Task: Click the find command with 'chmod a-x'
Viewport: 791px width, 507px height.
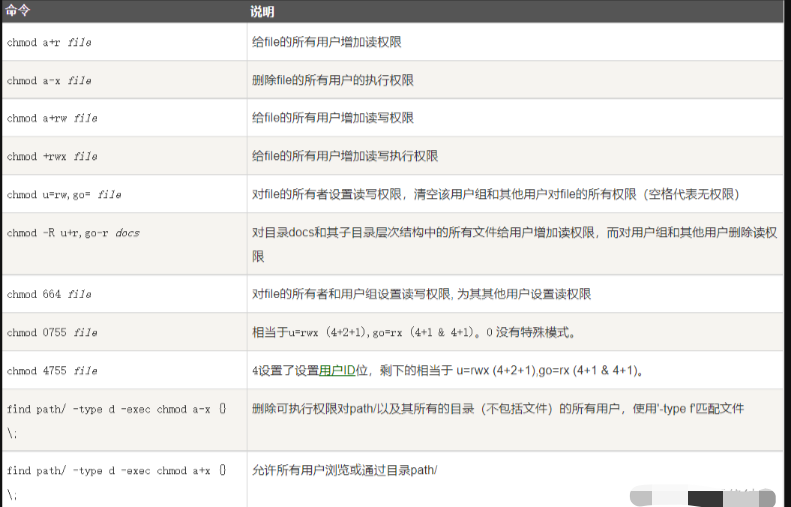Action: click(117, 420)
